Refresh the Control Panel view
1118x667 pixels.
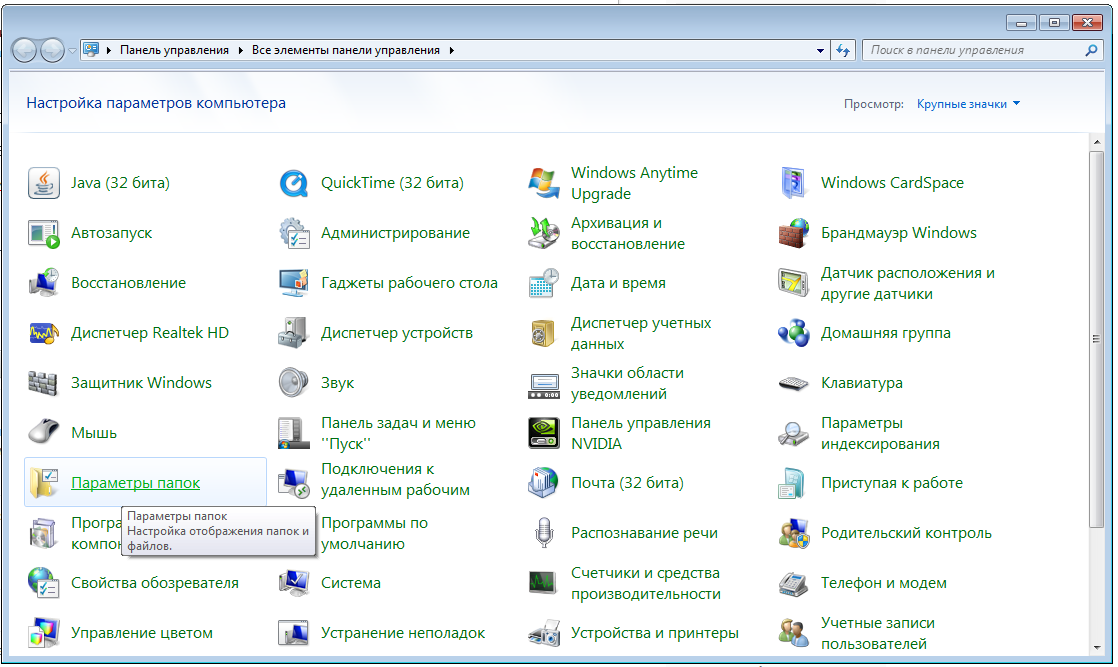coord(843,51)
